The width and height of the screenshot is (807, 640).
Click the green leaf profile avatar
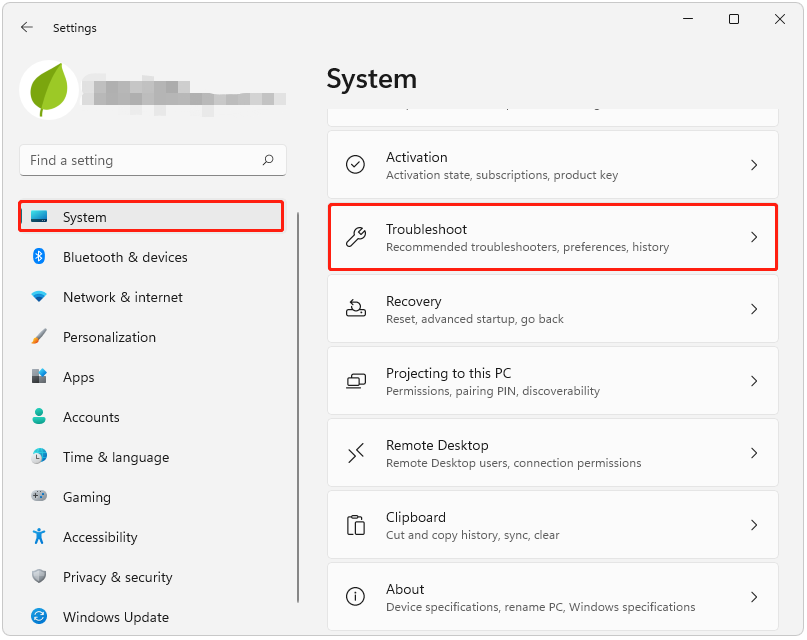(x=49, y=90)
